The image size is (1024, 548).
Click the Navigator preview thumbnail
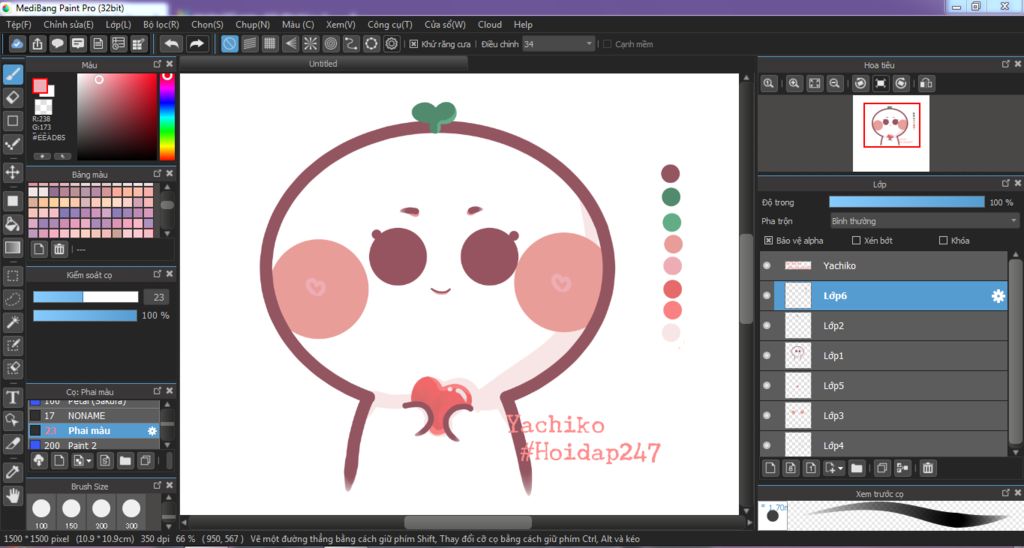tap(891, 134)
